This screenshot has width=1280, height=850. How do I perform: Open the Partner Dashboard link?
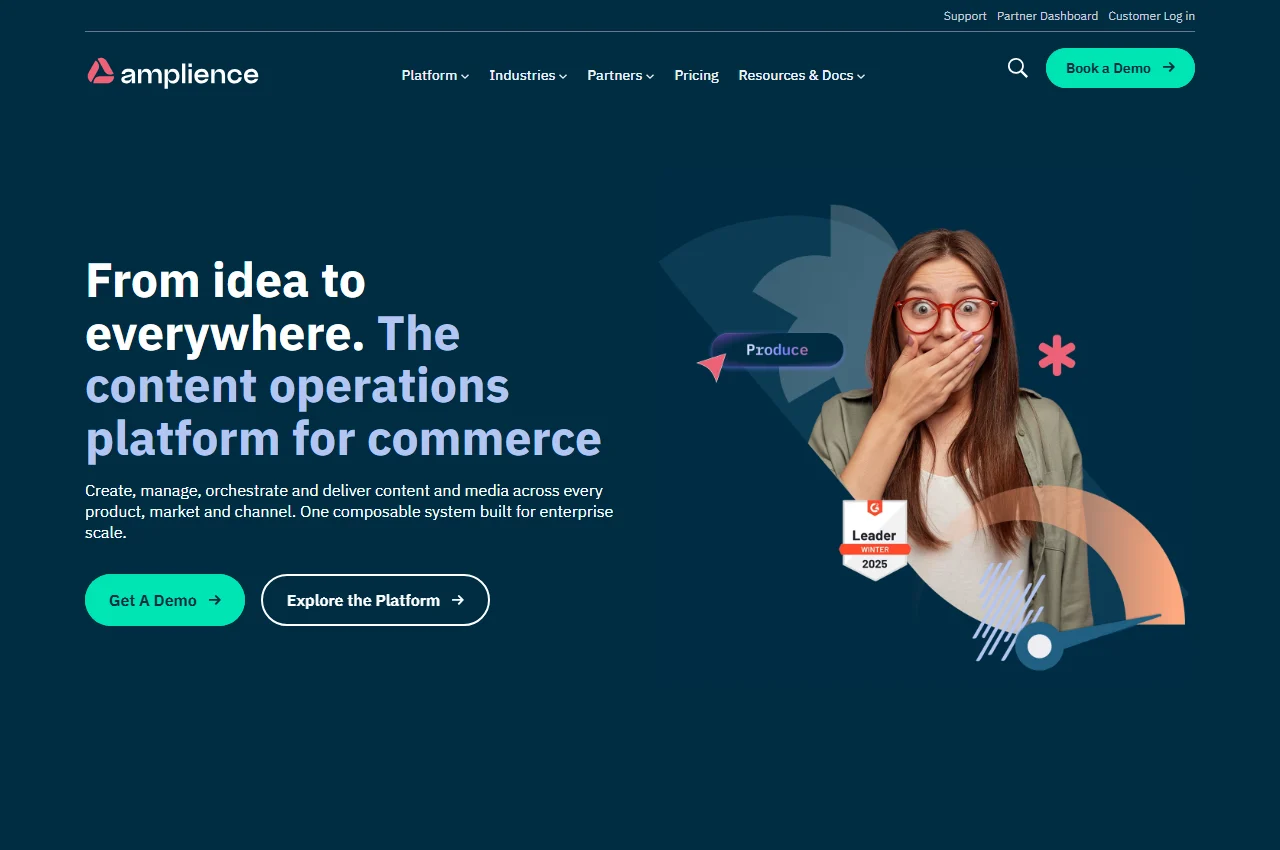(1047, 16)
